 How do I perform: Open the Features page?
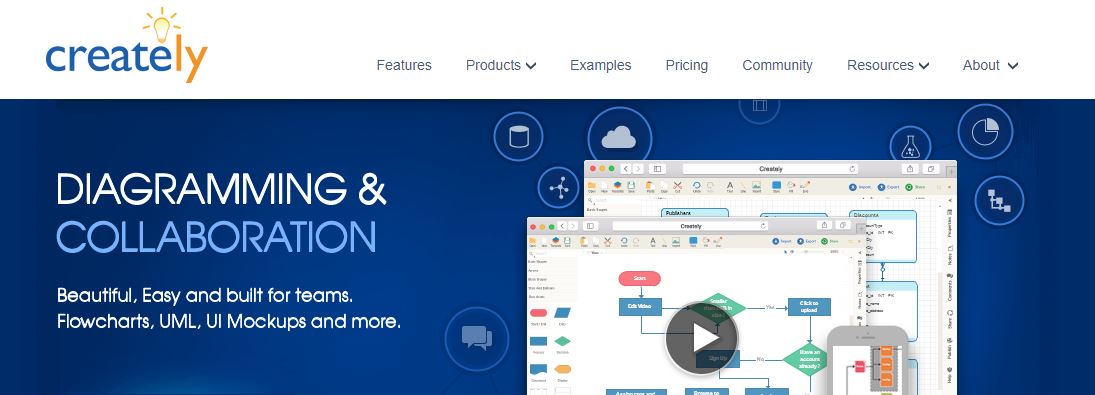(x=404, y=65)
